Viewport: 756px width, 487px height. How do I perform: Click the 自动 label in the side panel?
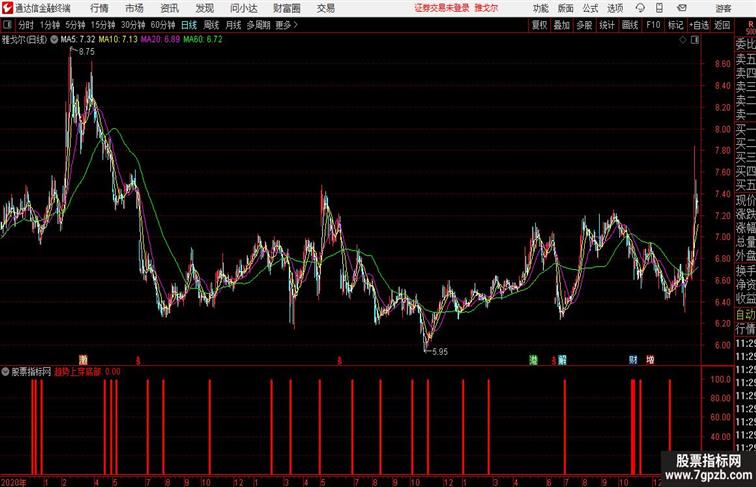point(745,314)
